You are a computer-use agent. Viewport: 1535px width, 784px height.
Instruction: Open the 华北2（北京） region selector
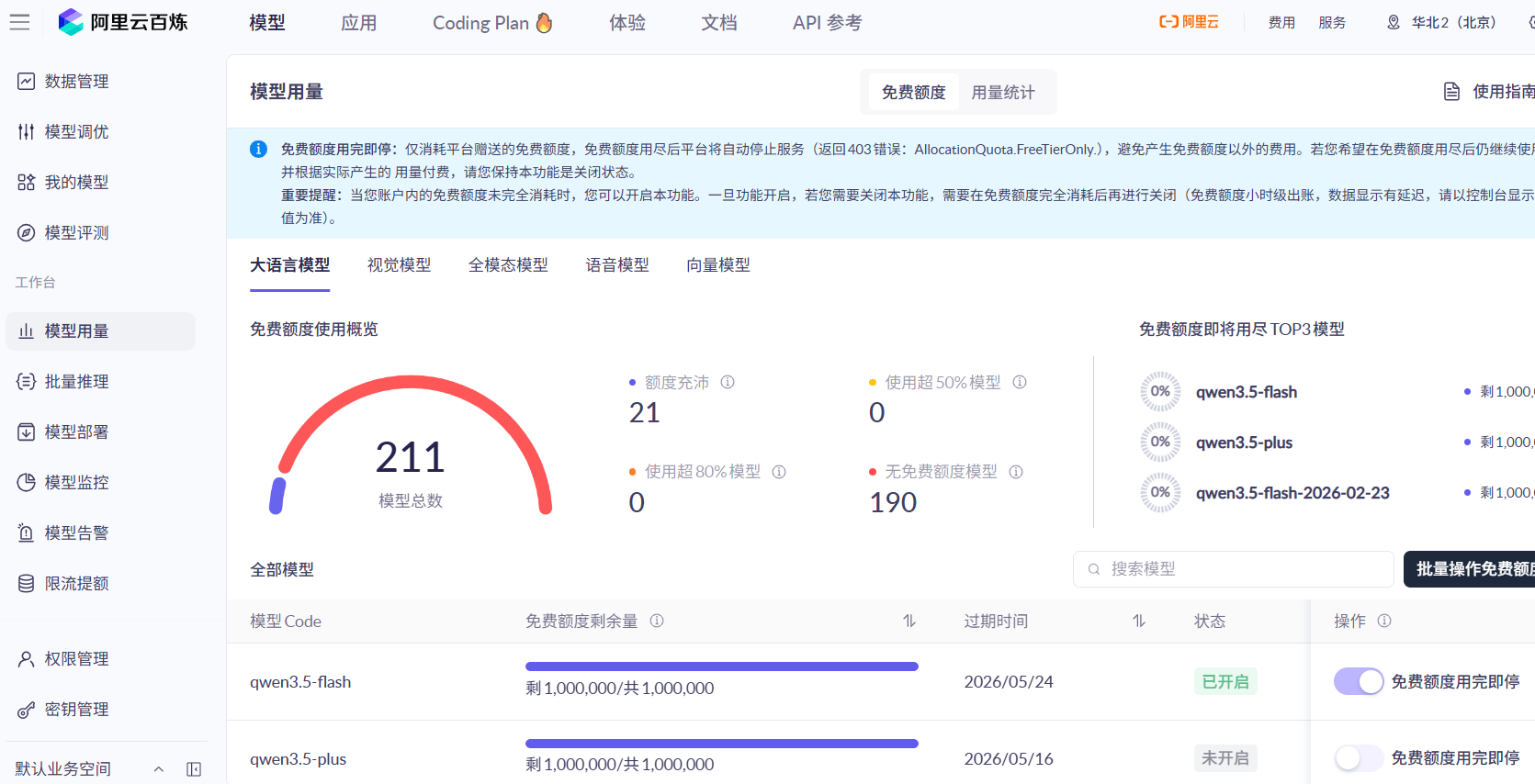[1442, 22]
